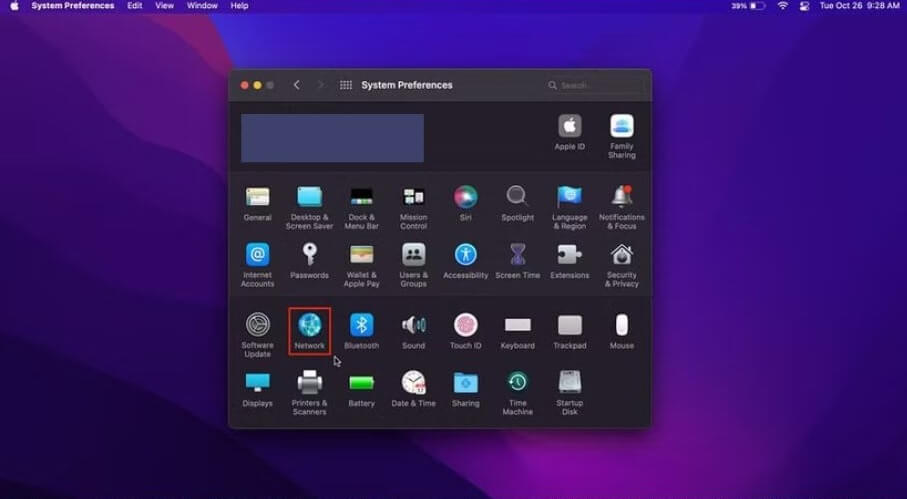907x499 pixels.
Task: Open Security & Privacy preferences
Action: point(621,255)
